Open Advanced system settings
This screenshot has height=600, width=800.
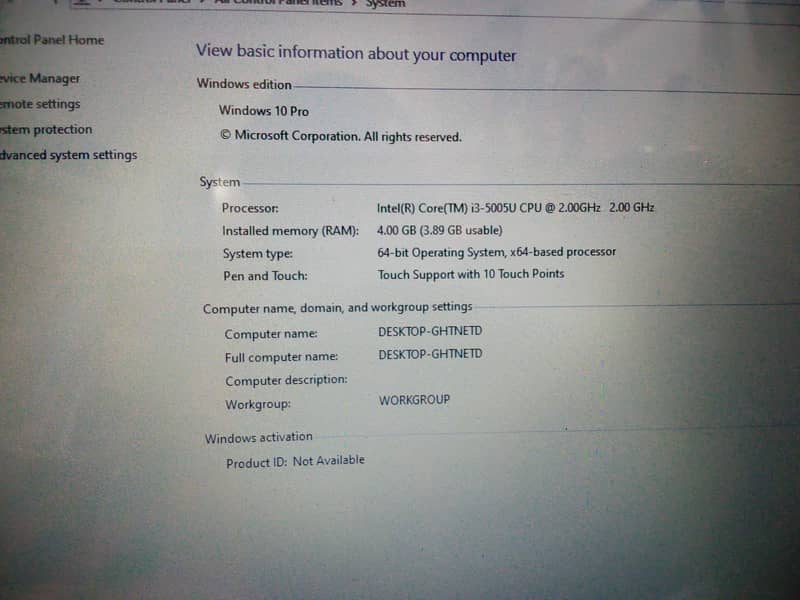coord(68,155)
